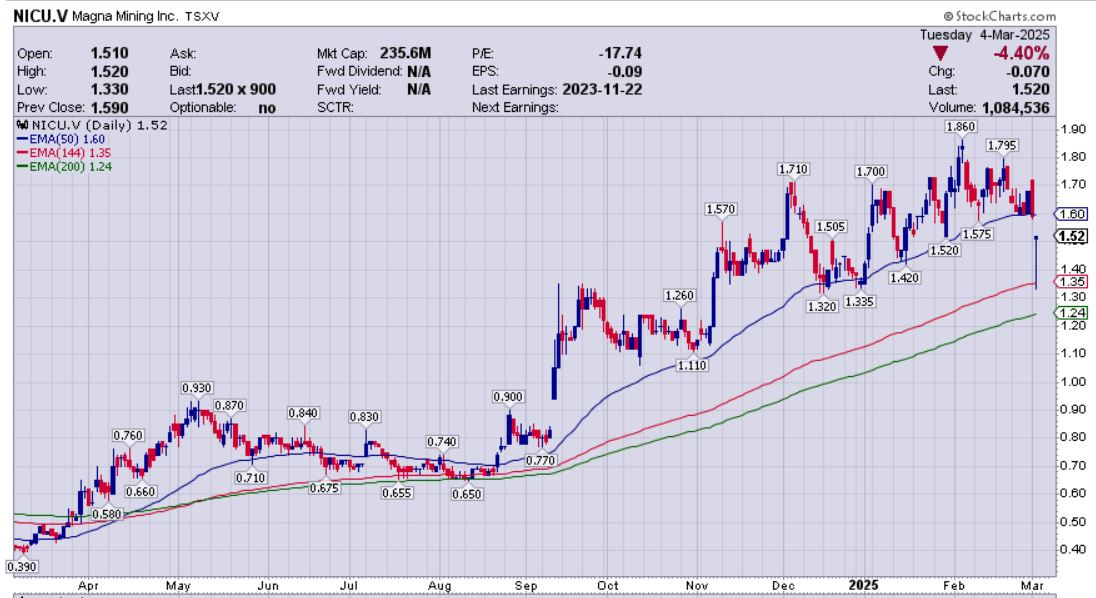
Task: Click the 1.110 price label
Action: coord(692,365)
